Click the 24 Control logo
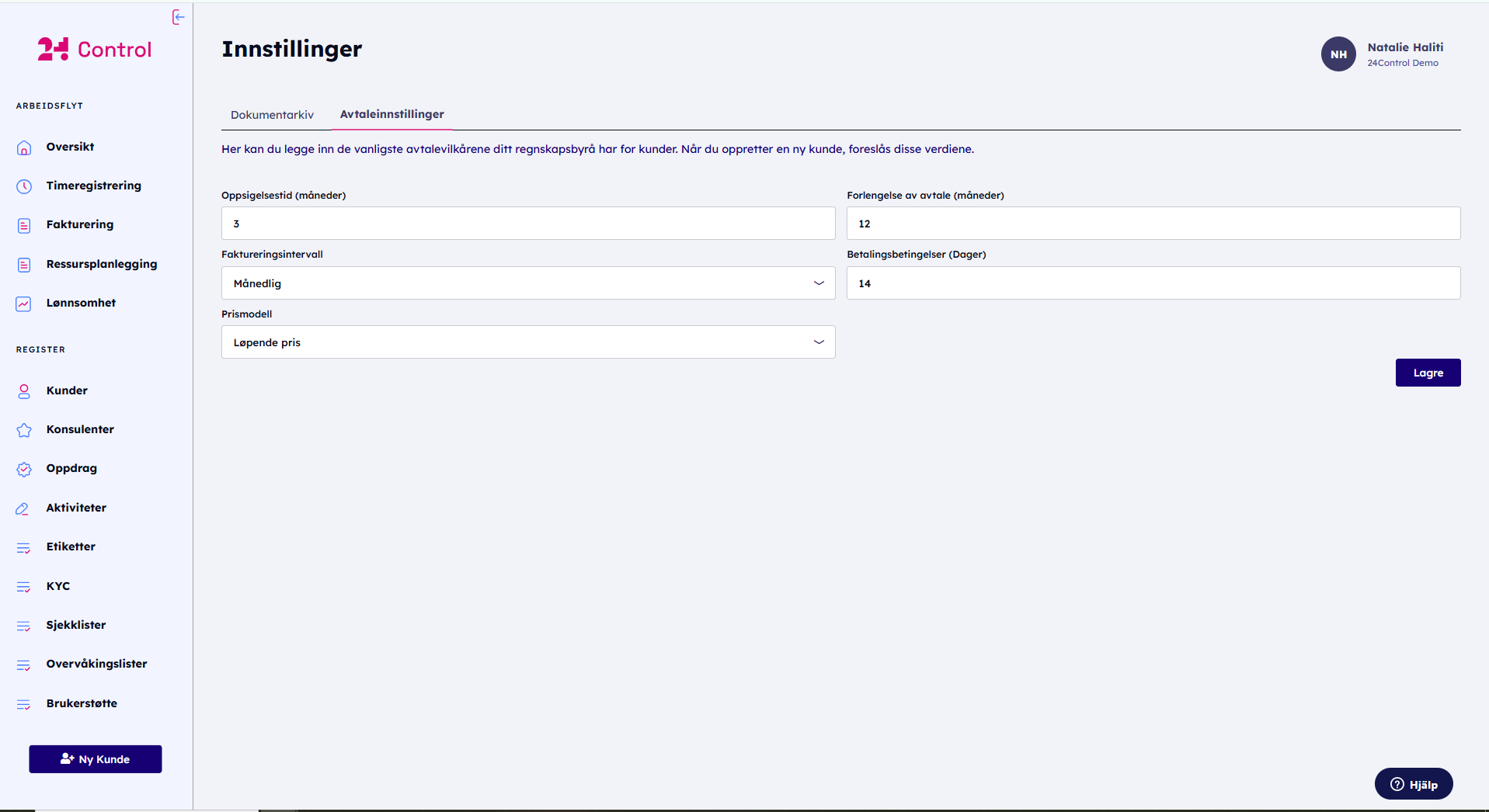The image size is (1489, 812). tap(95, 50)
